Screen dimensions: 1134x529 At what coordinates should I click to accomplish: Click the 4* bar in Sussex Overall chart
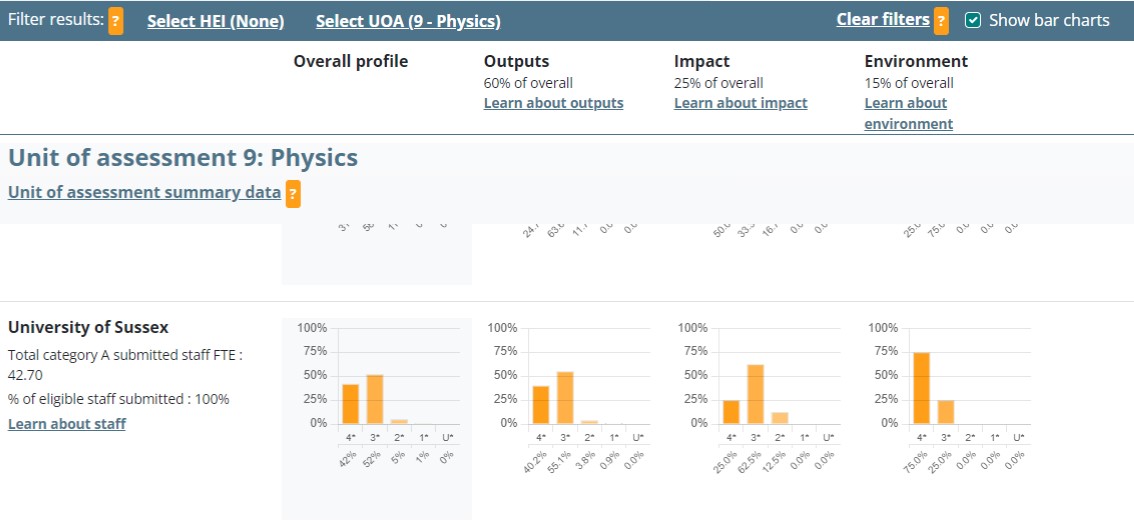click(x=351, y=403)
